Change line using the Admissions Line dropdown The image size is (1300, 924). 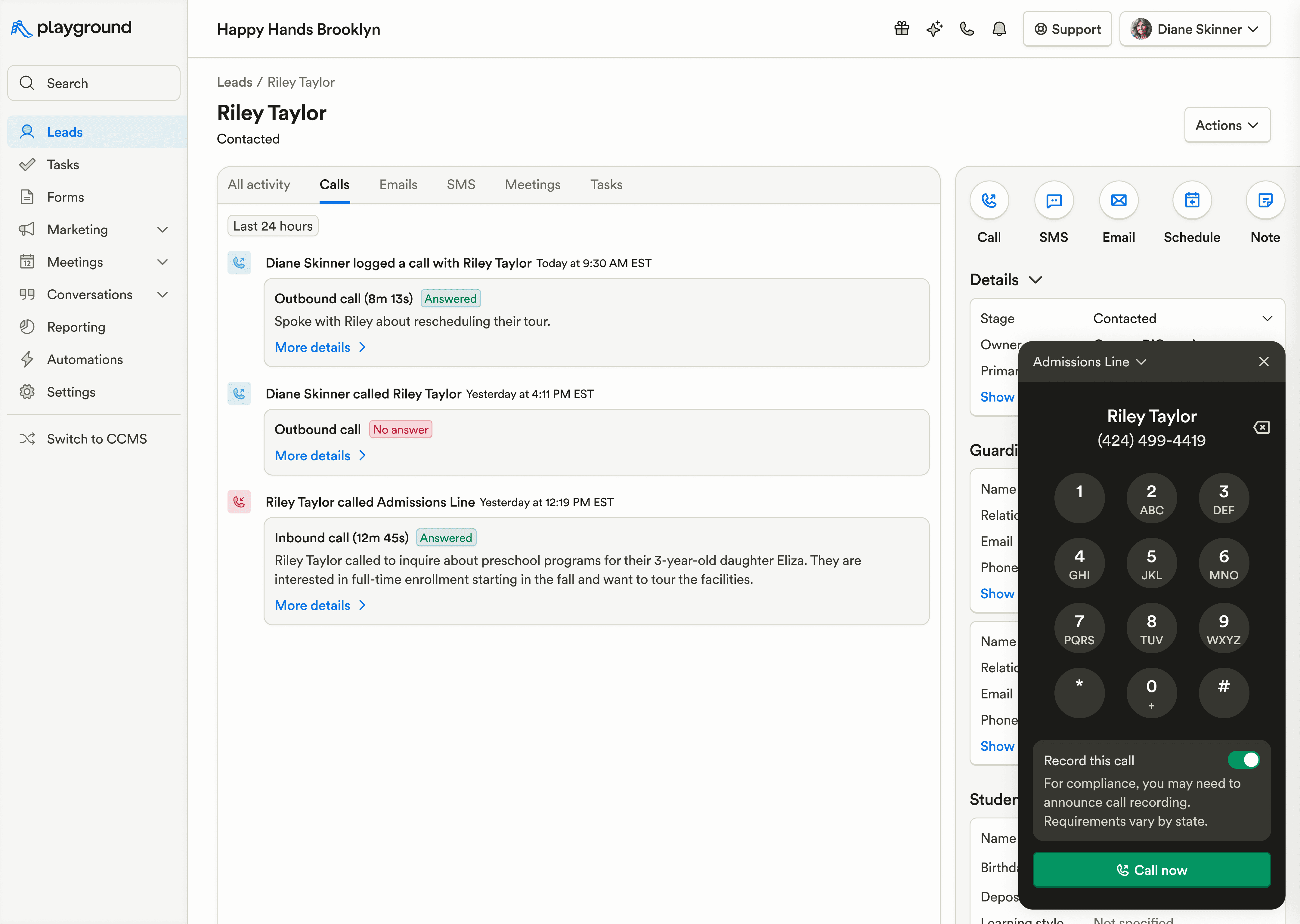tap(1089, 361)
